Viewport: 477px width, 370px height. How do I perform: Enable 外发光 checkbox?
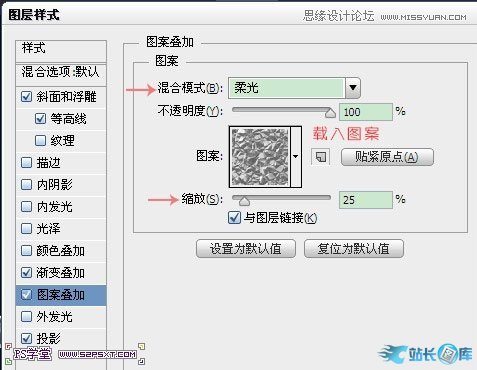tap(26, 316)
